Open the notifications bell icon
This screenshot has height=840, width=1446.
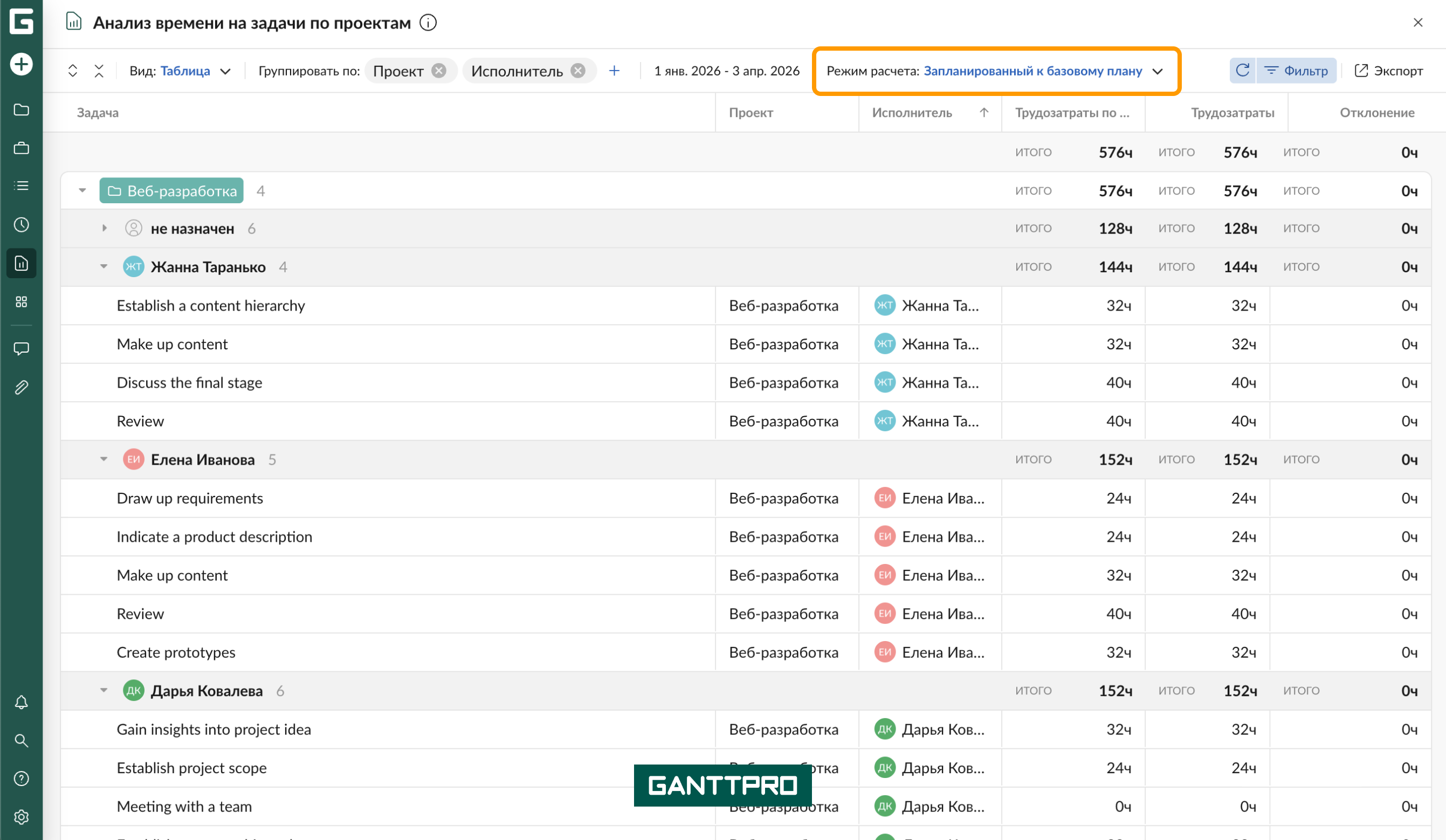(21, 703)
